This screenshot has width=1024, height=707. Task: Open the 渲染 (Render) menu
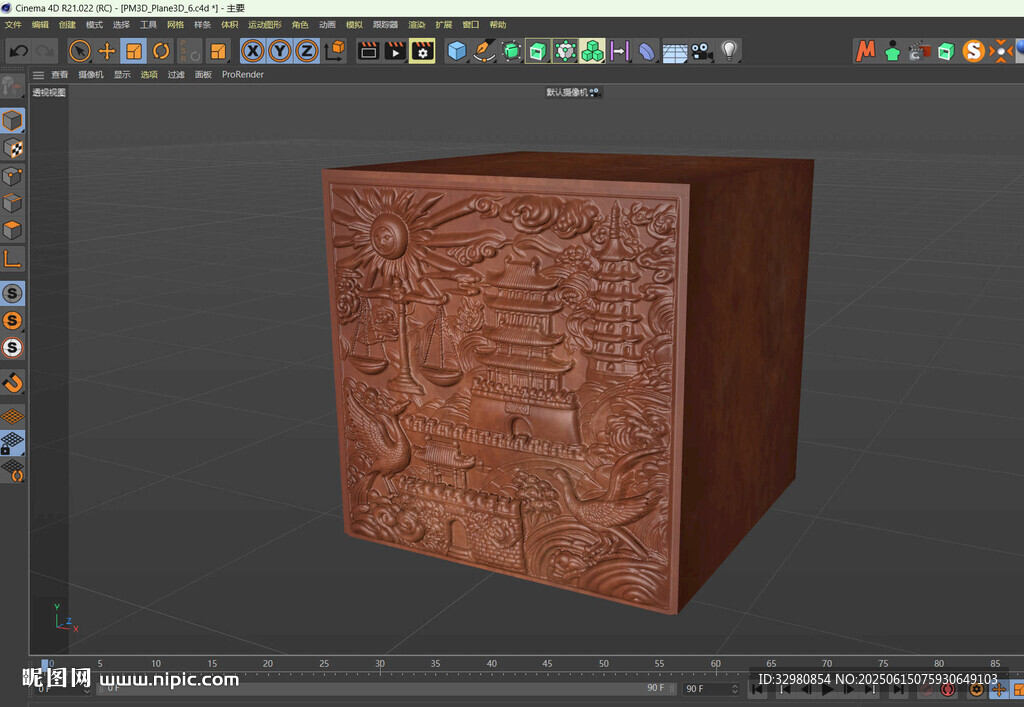(x=417, y=25)
